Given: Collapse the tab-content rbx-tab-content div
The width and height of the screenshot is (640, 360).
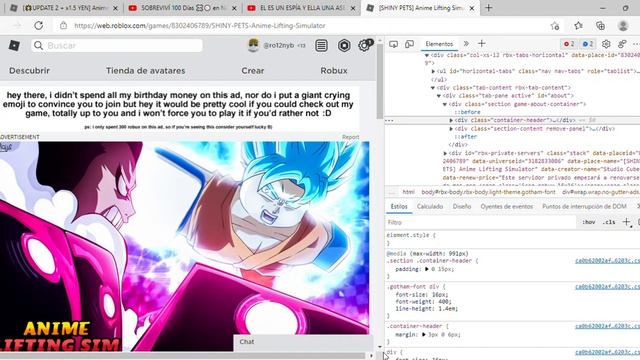Looking at the screenshot, I should [433, 88].
